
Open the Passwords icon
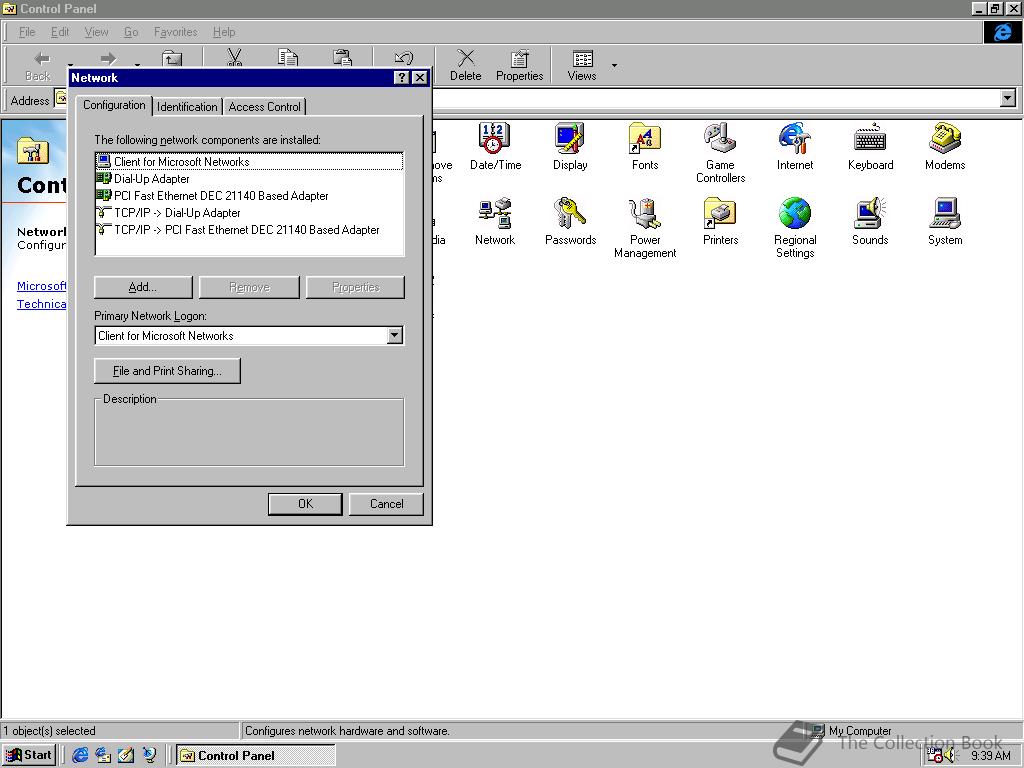click(x=570, y=221)
